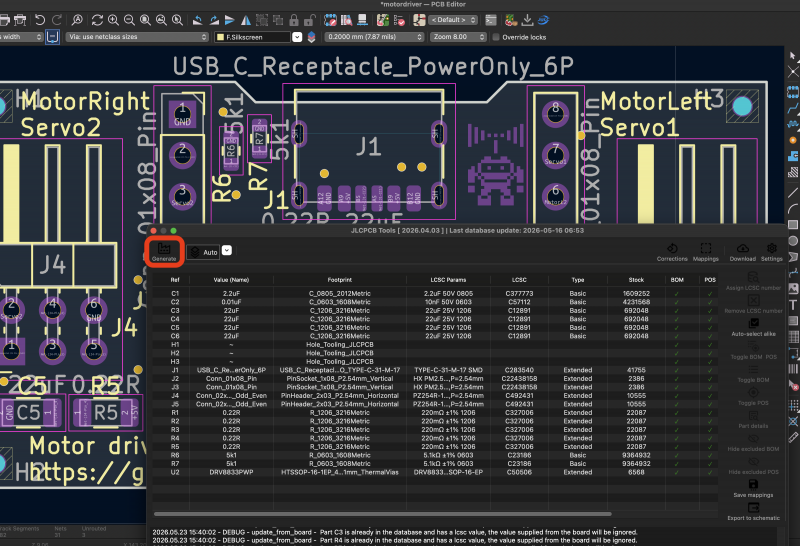Rotate selection counterclockwise
This screenshot has height=546, width=800.
tap(197, 20)
